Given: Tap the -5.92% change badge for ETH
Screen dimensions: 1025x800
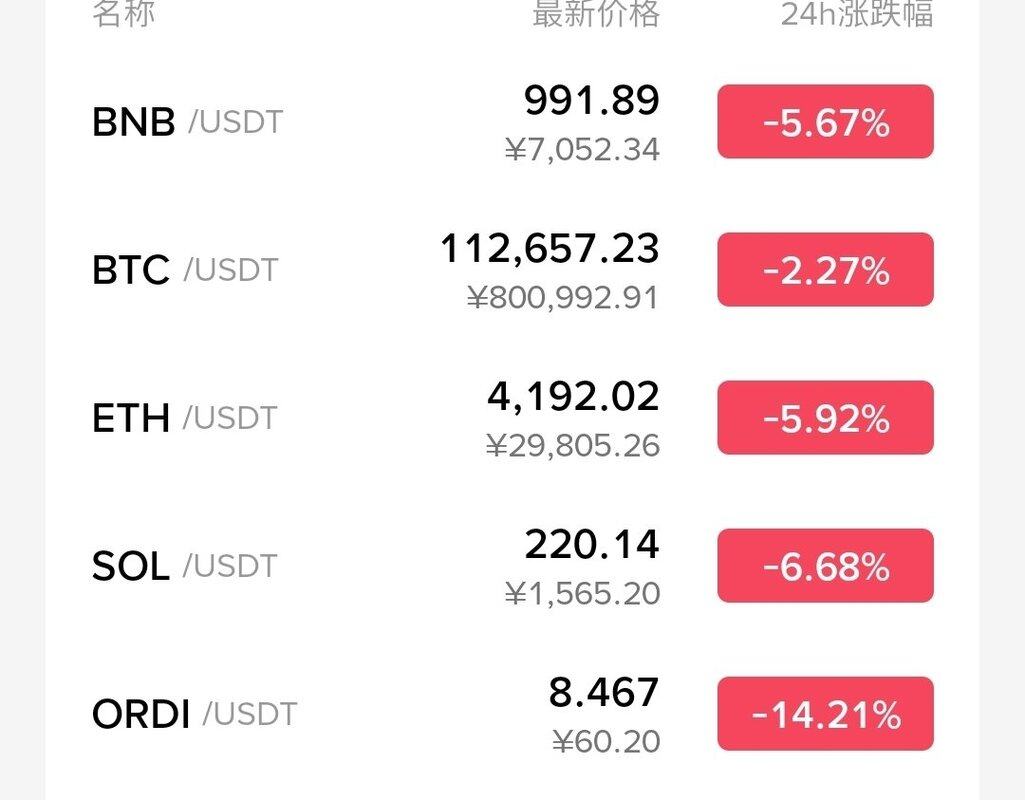Looking at the screenshot, I should [825, 418].
